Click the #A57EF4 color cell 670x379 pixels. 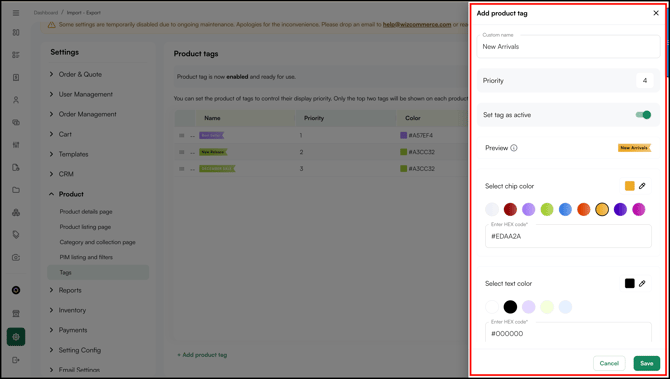coord(417,135)
